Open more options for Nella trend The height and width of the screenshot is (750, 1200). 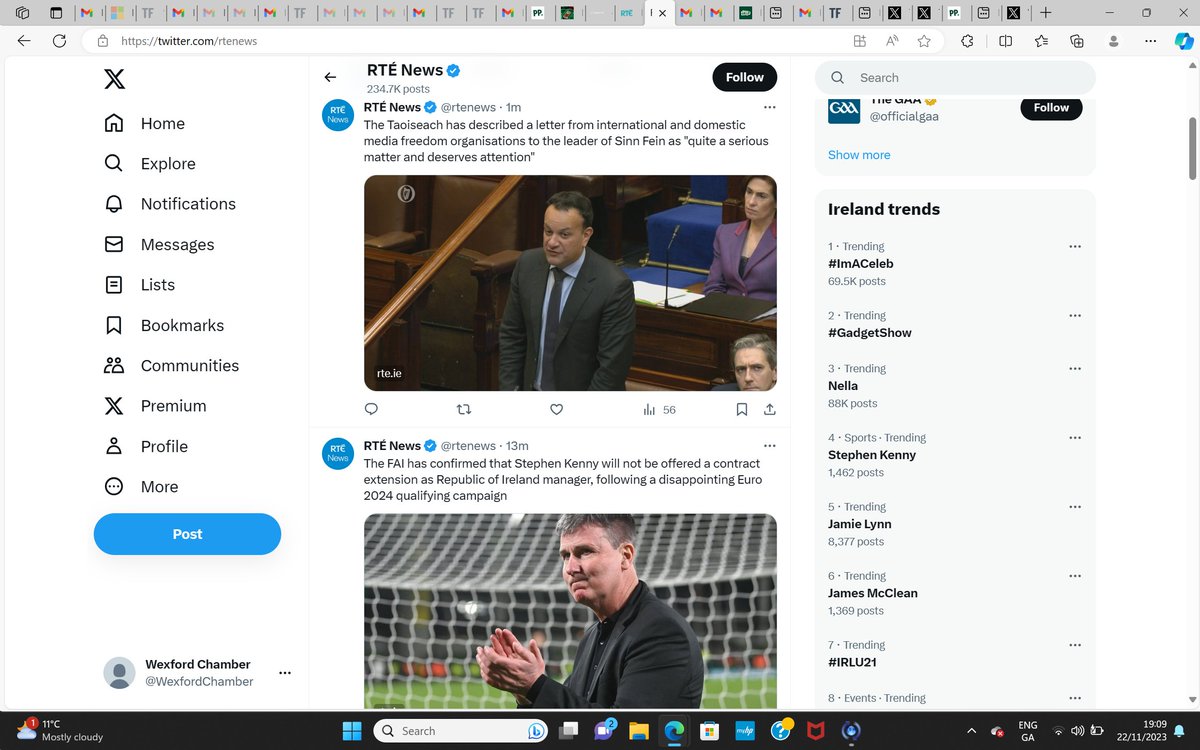click(1075, 368)
